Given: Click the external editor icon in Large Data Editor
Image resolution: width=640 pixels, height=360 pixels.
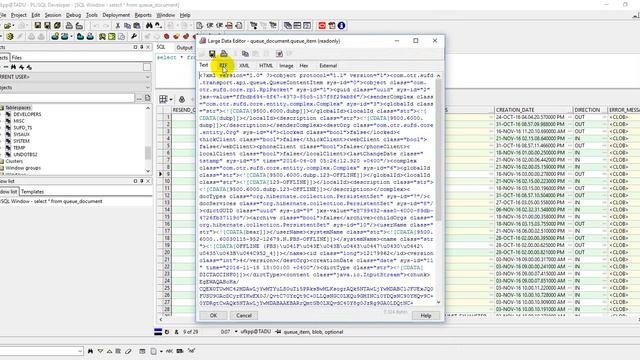Looking at the screenshot, I should click(279, 53).
